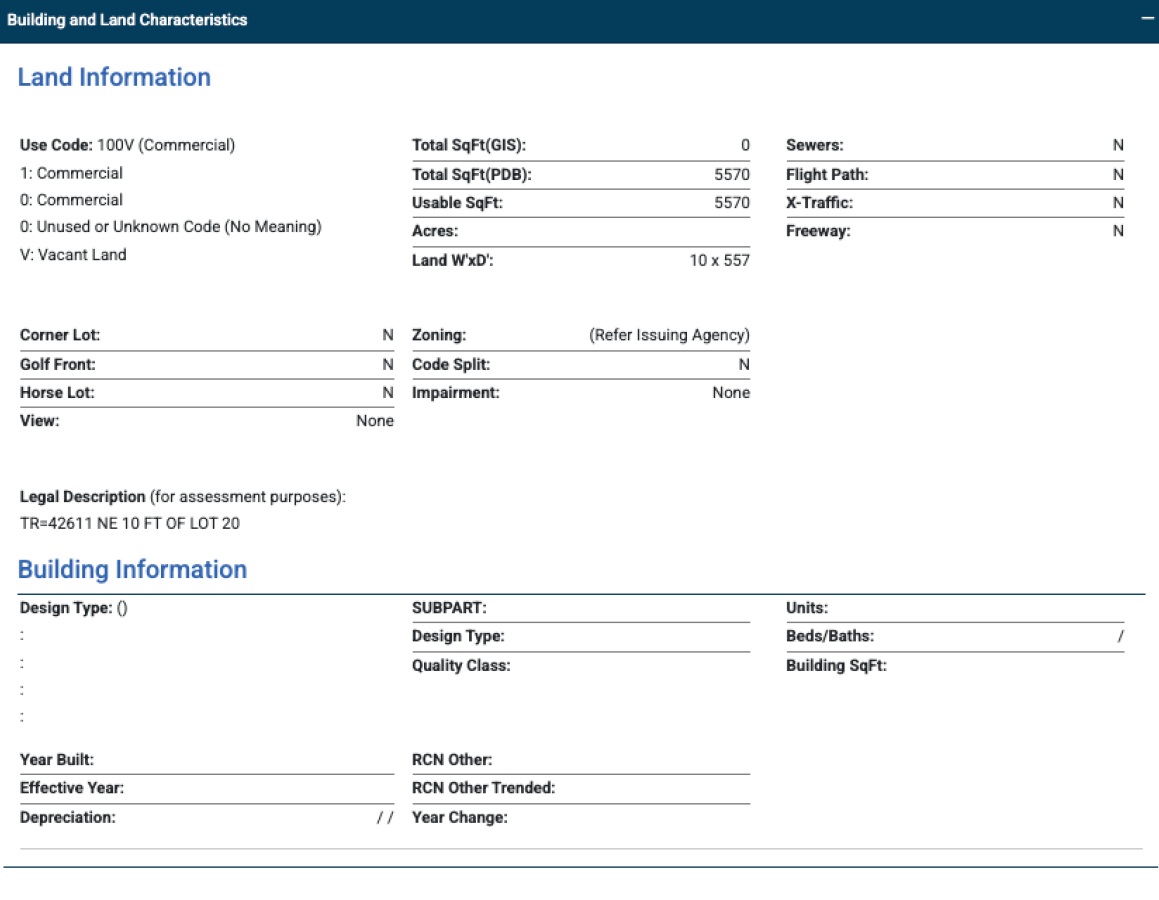Click the Total SqFt(GIS) label
This screenshot has height=900, width=1159.
[x=468, y=145]
